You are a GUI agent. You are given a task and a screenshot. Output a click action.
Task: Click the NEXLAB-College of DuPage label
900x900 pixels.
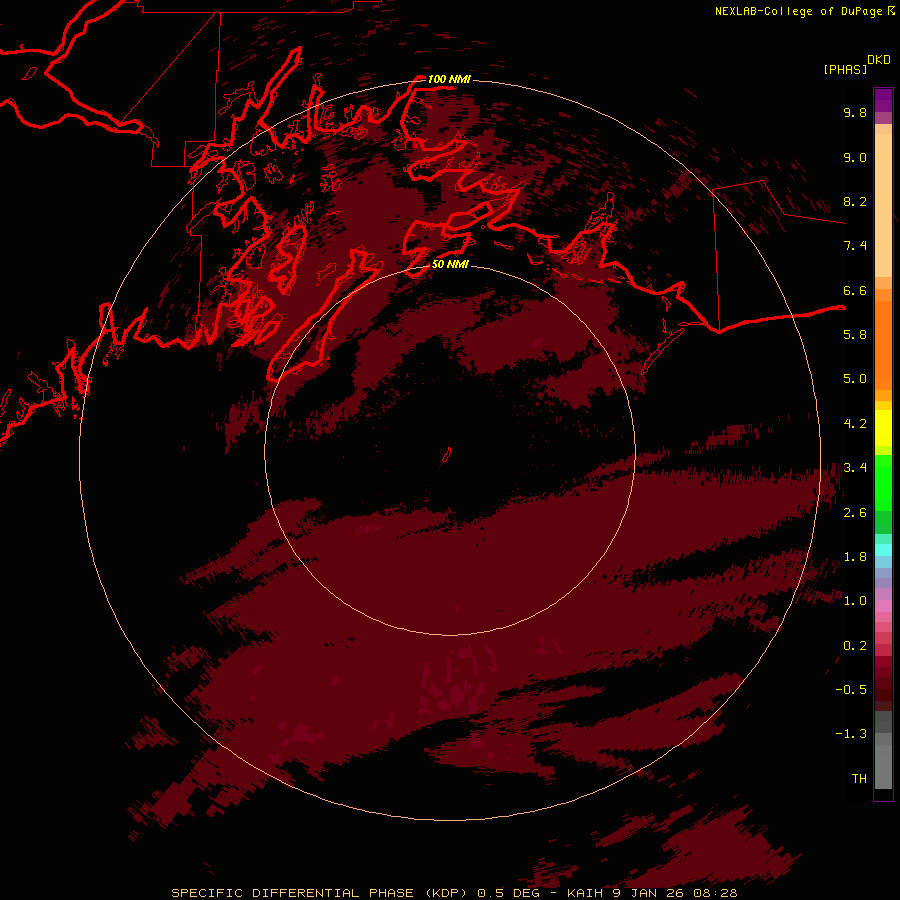798,11
